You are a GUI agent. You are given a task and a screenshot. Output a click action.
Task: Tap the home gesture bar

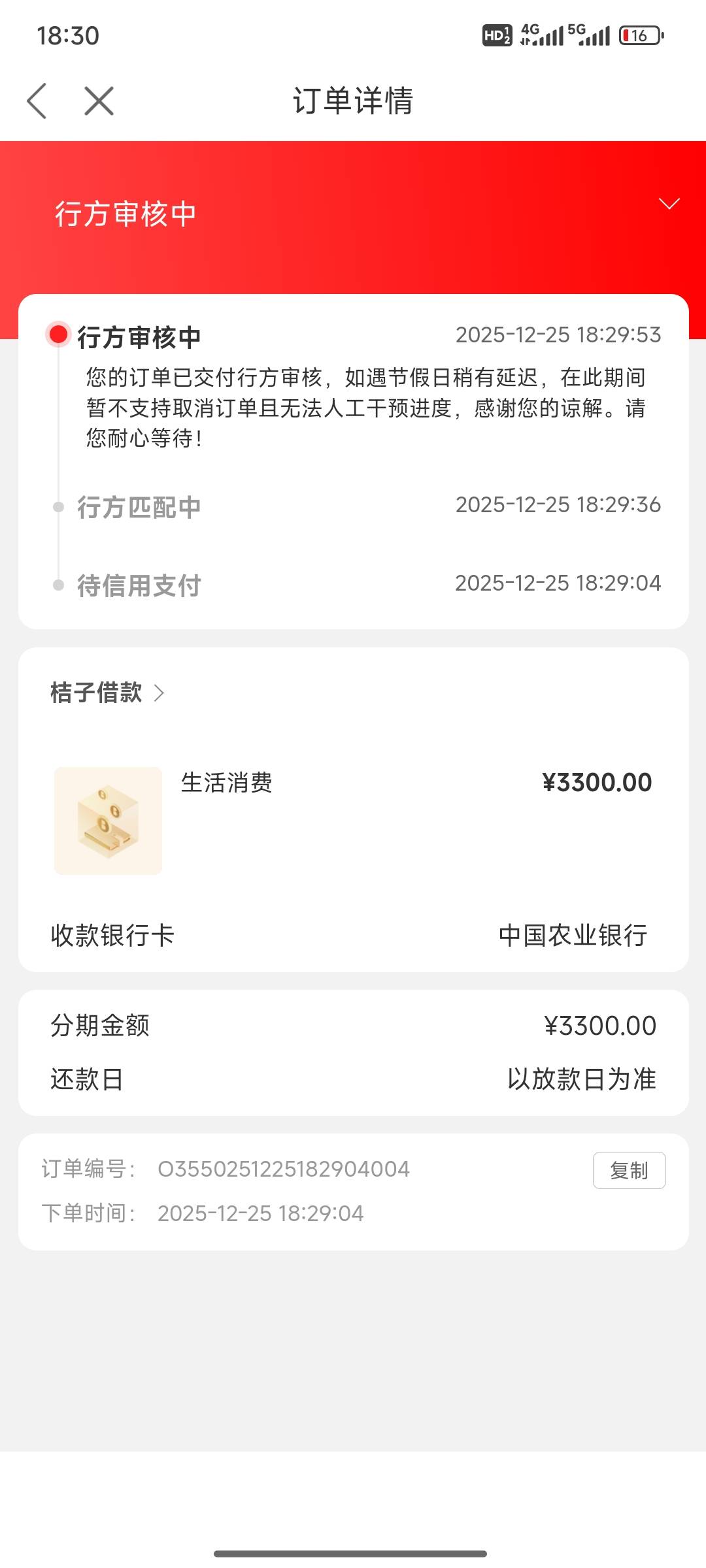350,1553
